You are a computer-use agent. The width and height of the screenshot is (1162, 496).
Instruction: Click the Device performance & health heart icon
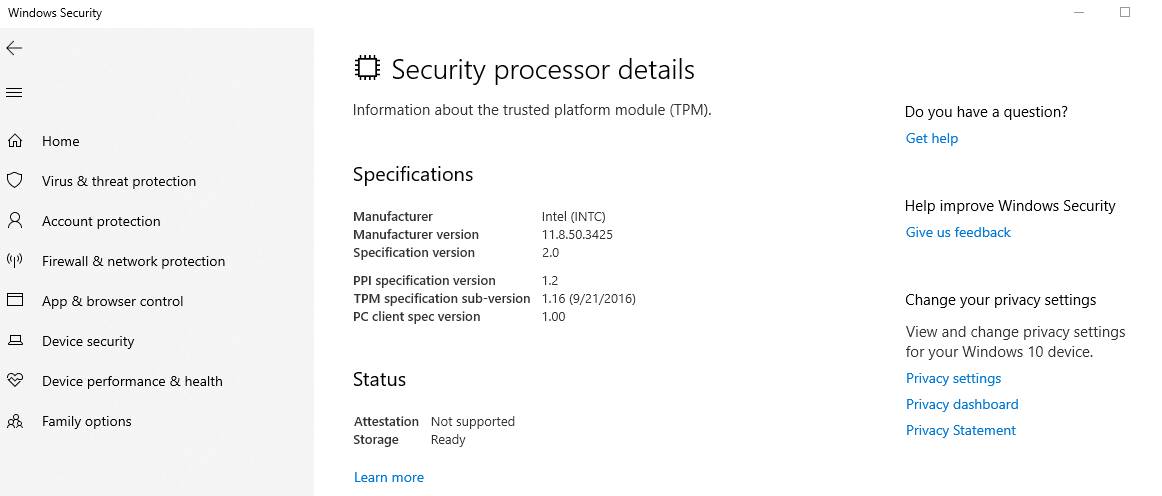15,381
